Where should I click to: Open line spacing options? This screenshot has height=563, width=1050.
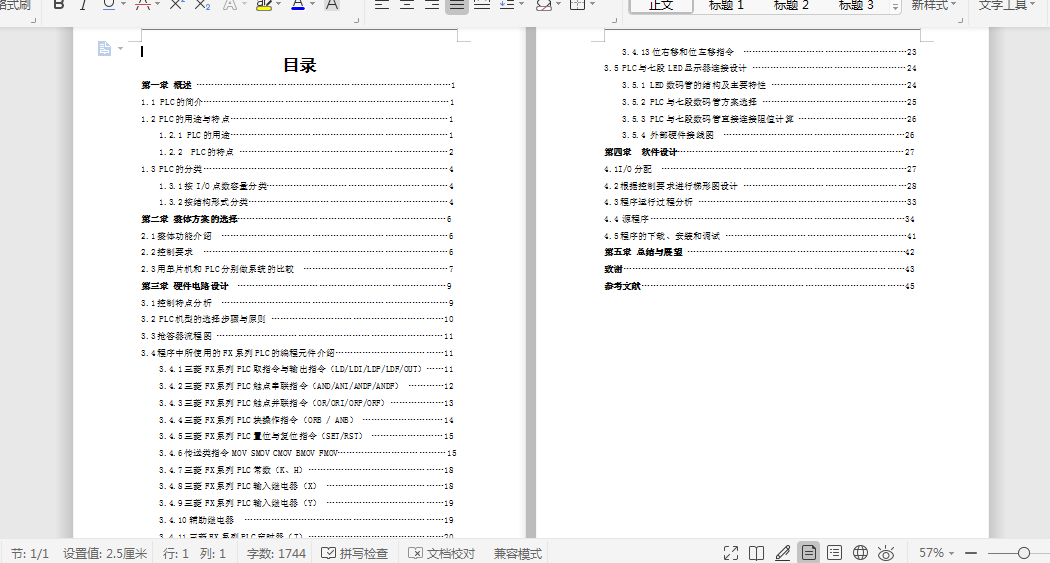[507, 5]
